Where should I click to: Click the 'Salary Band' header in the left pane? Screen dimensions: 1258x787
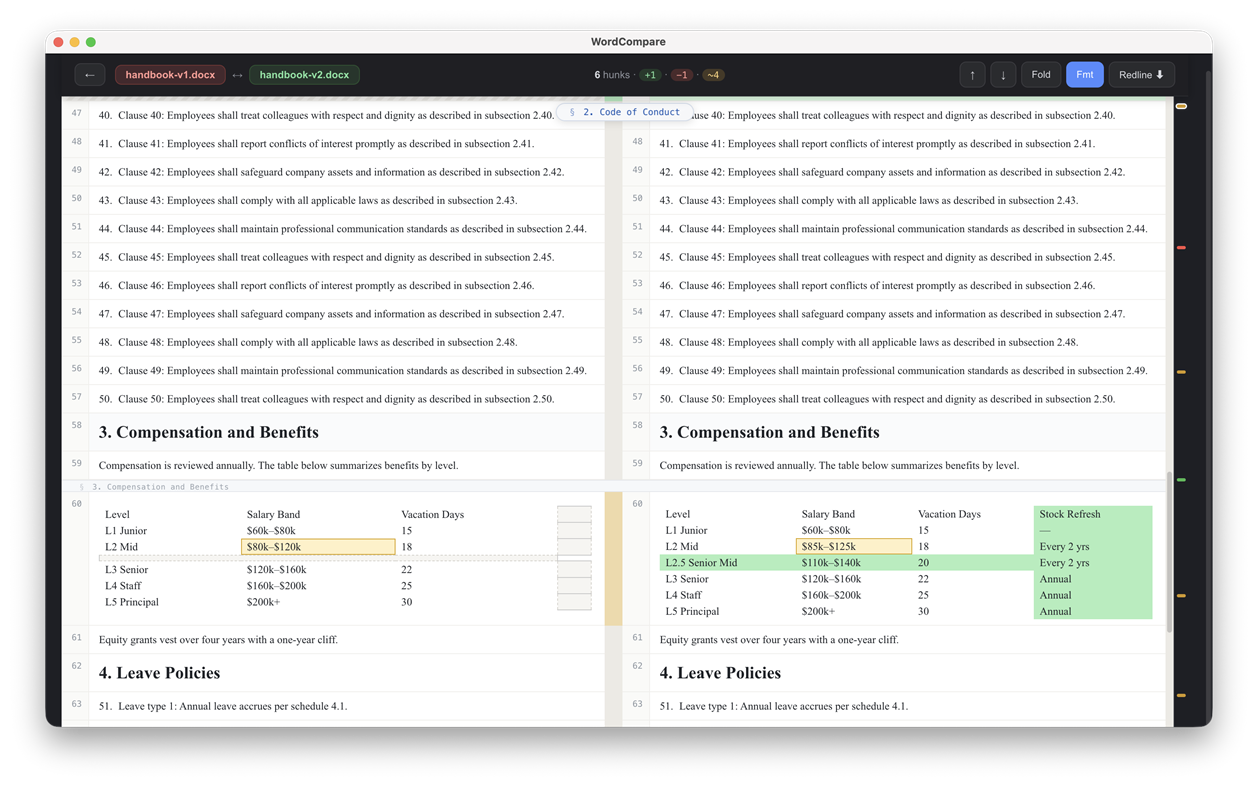[274, 515]
